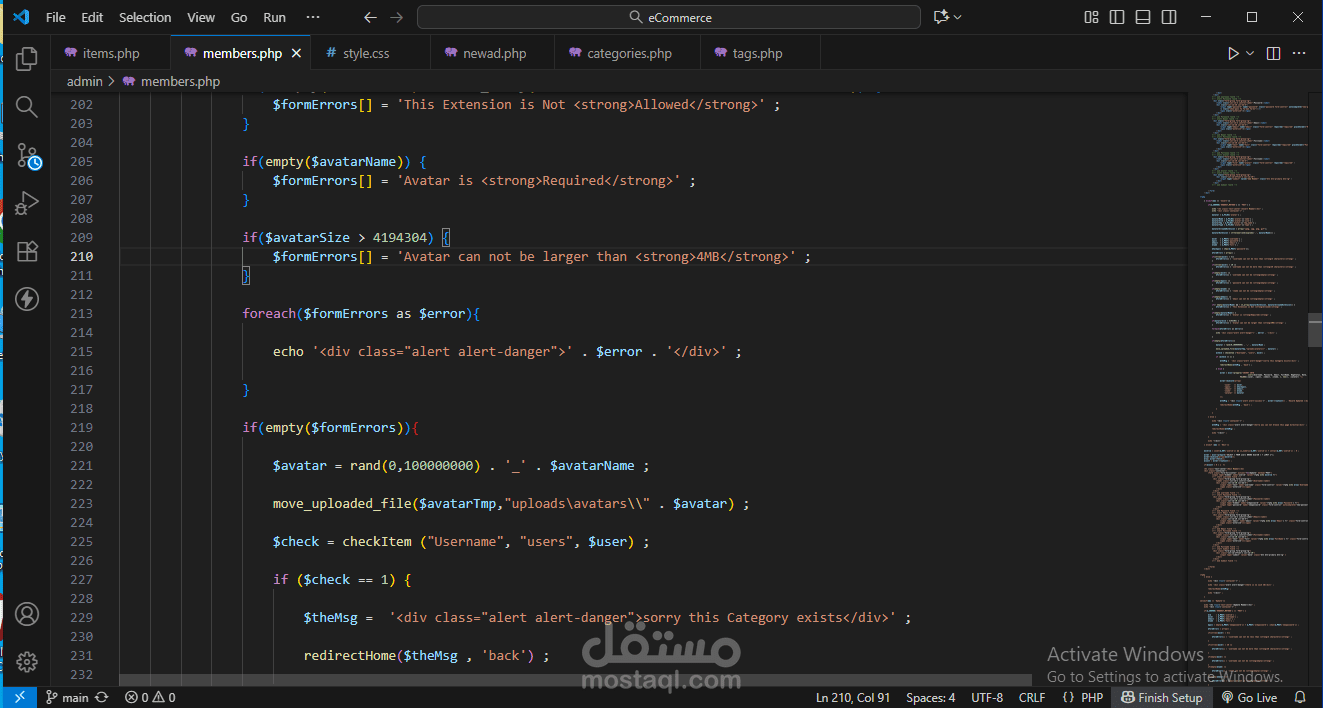Click the eCommerce command center search box
This screenshot has height=708, width=1323.
click(x=669, y=17)
